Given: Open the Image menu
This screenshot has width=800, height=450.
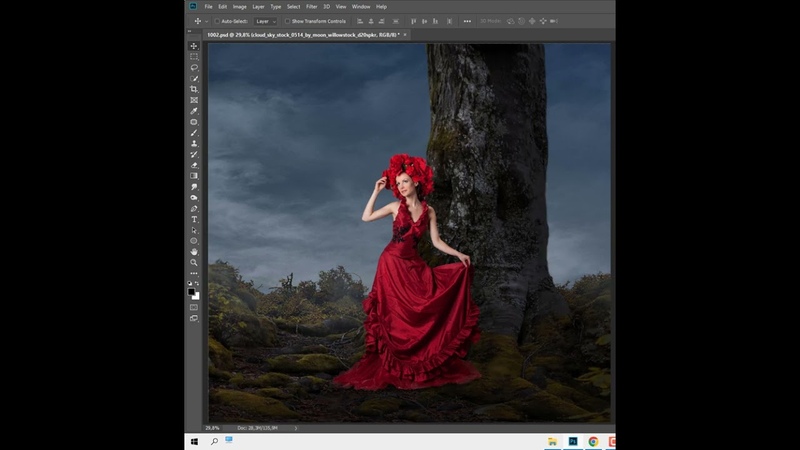Looking at the screenshot, I should (x=240, y=7).
